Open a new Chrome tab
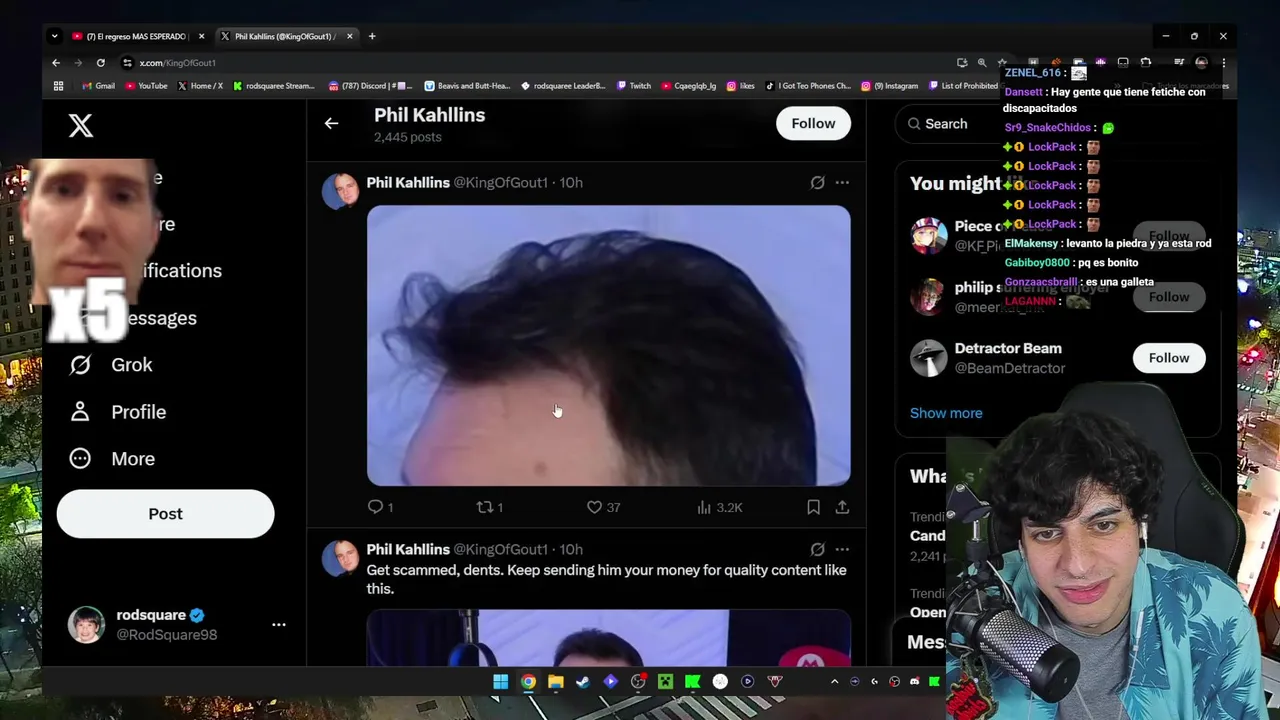The width and height of the screenshot is (1280, 720). pyautogui.click(x=372, y=36)
